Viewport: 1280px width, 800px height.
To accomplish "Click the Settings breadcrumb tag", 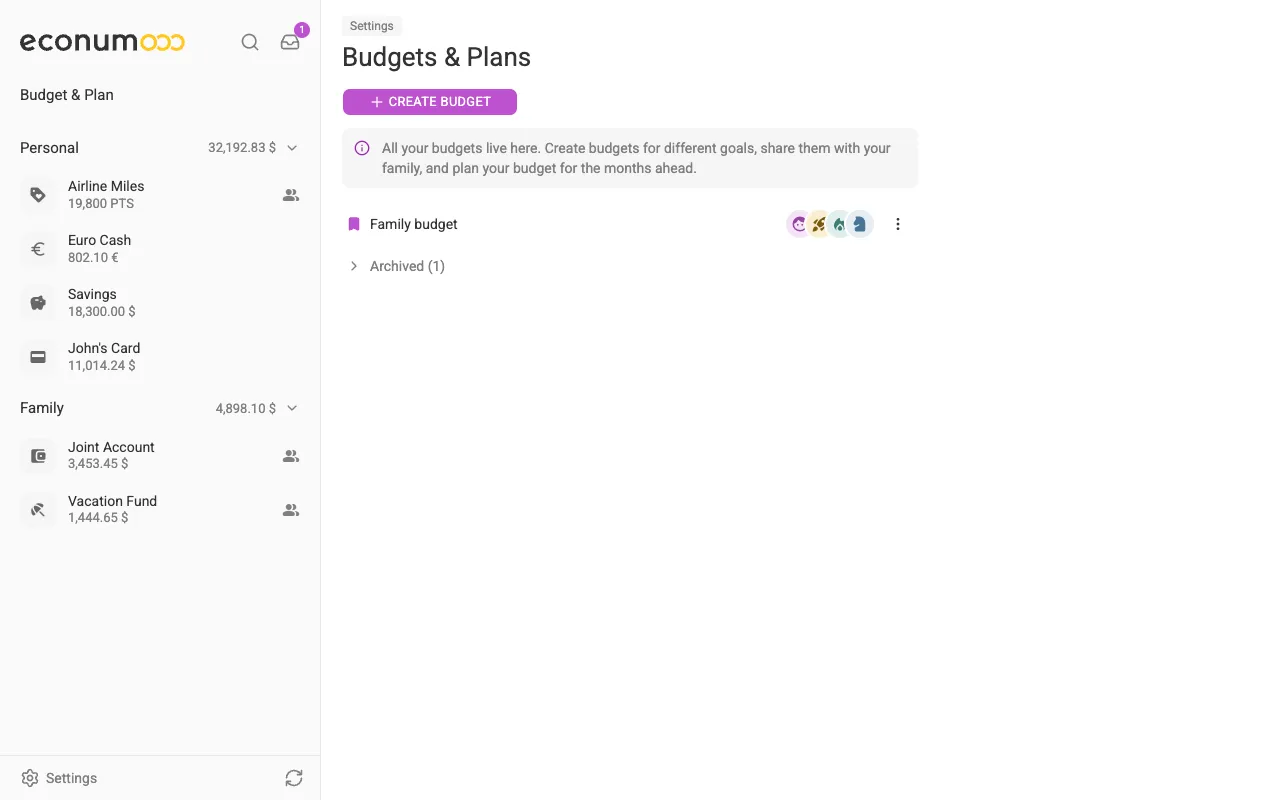I will [x=372, y=26].
